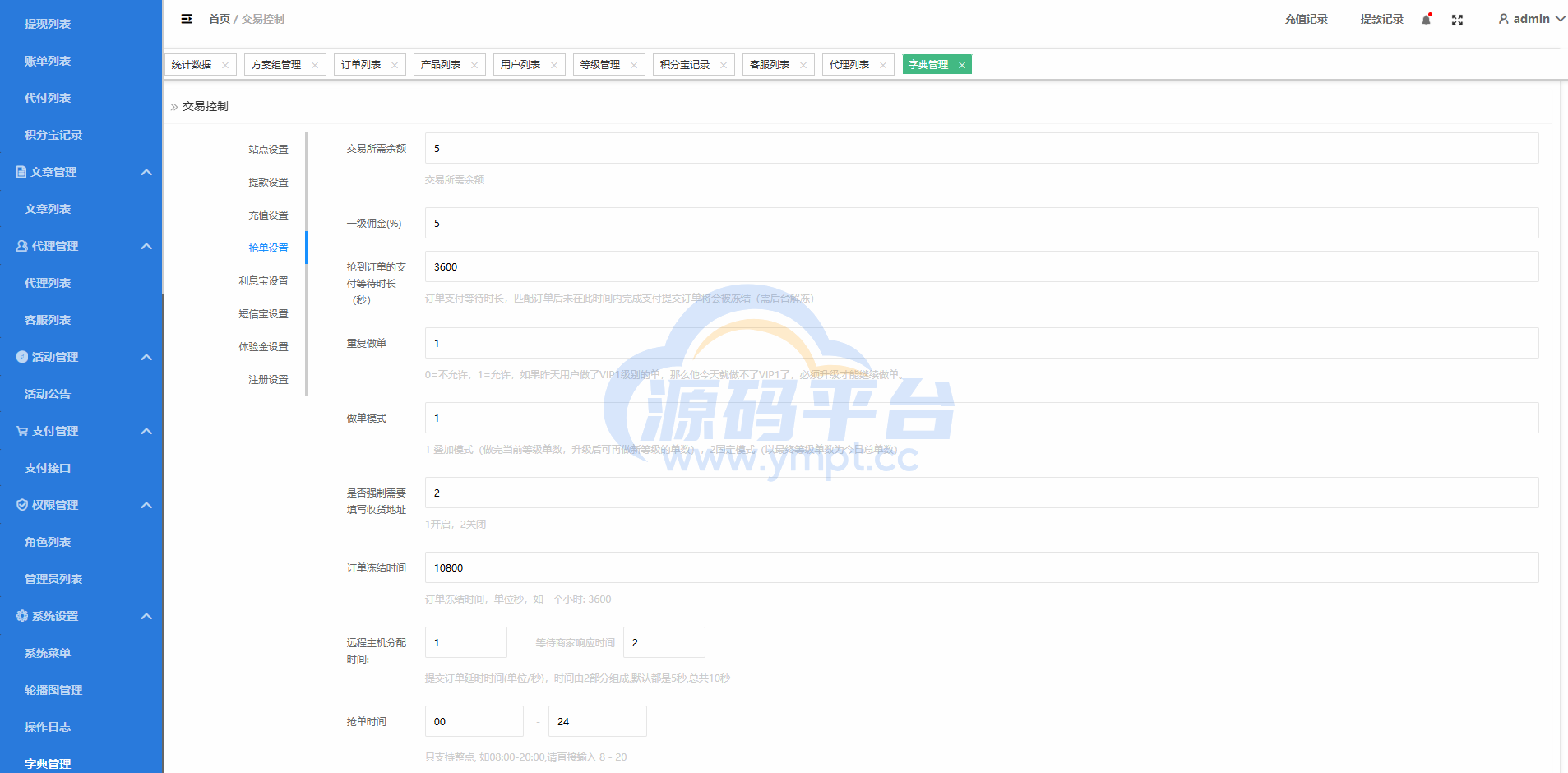The height and width of the screenshot is (773, 1568).
Task: Open 角色列表 in sidebar
Action: pyautogui.click(x=48, y=542)
